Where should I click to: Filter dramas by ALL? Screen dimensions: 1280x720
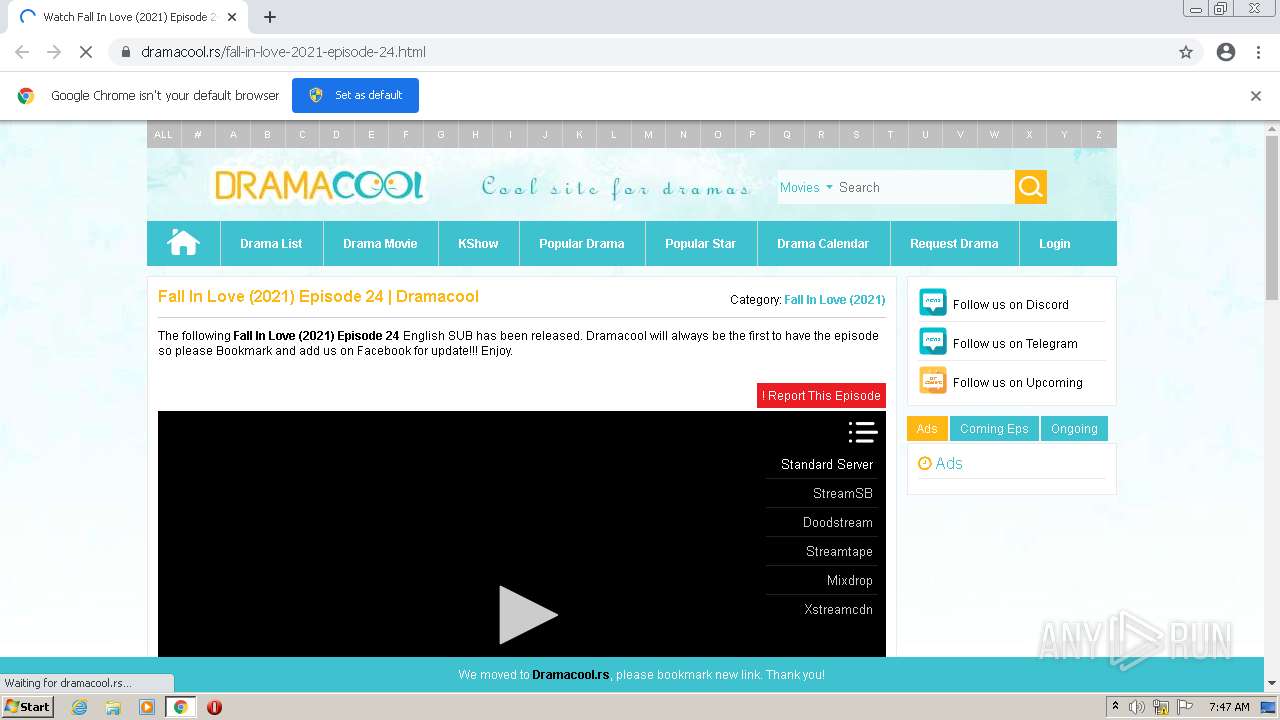tap(163, 134)
